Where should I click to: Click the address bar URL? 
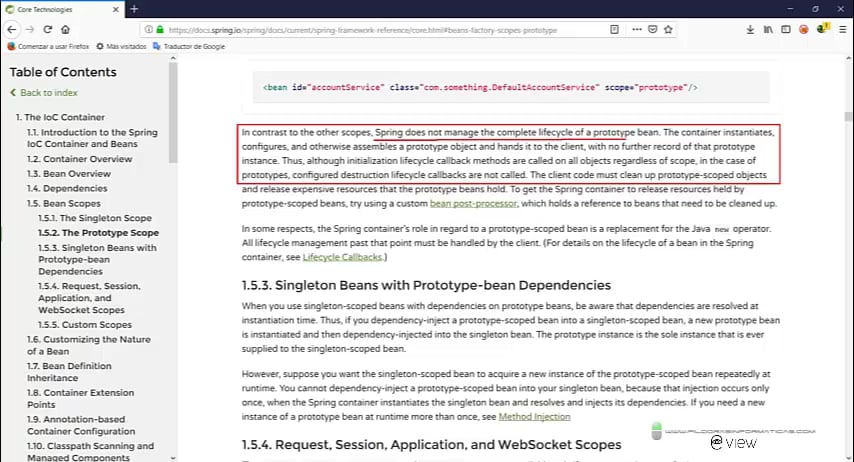(x=363, y=30)
